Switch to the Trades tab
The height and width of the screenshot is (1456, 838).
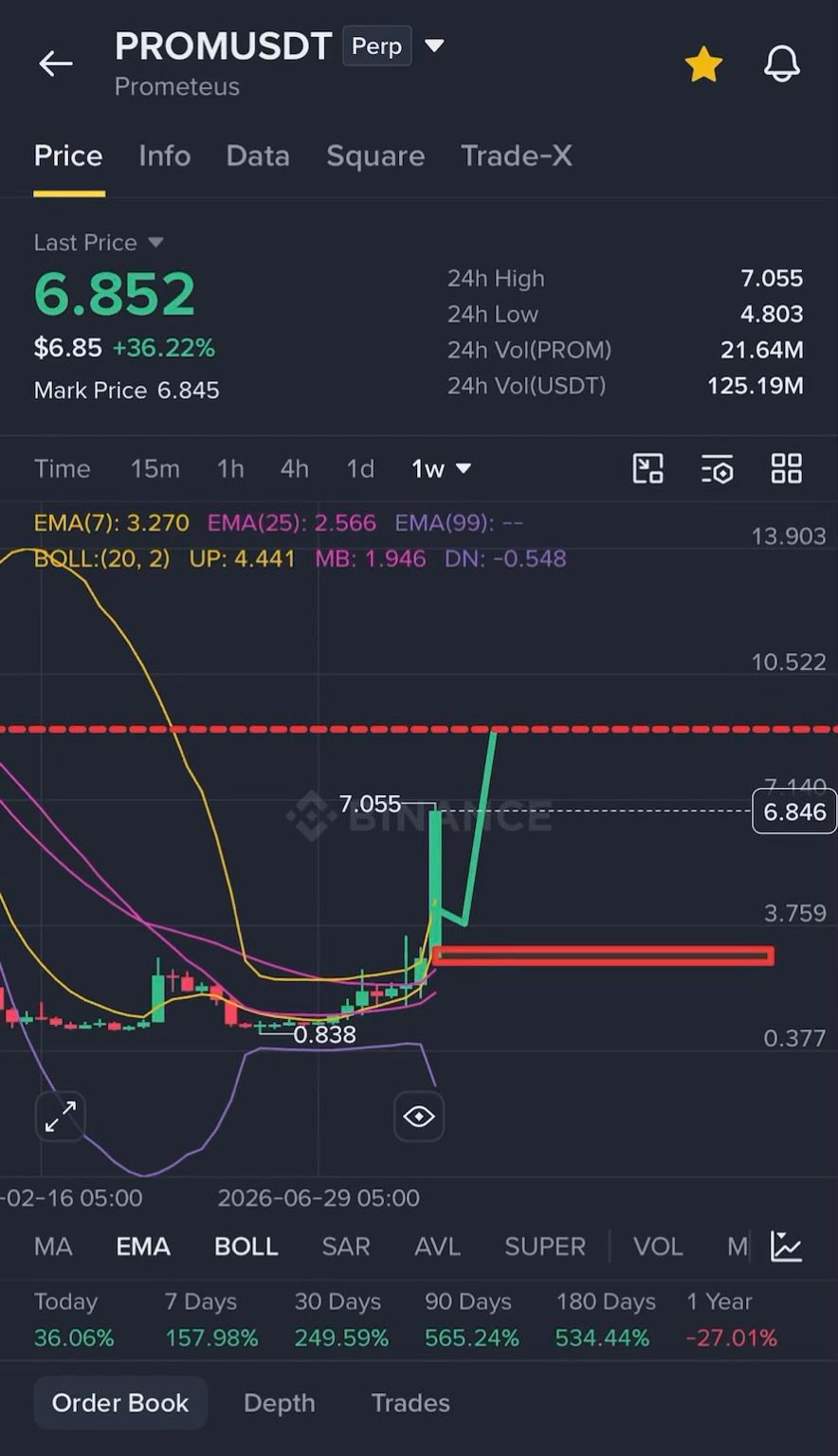point(410,1403)
